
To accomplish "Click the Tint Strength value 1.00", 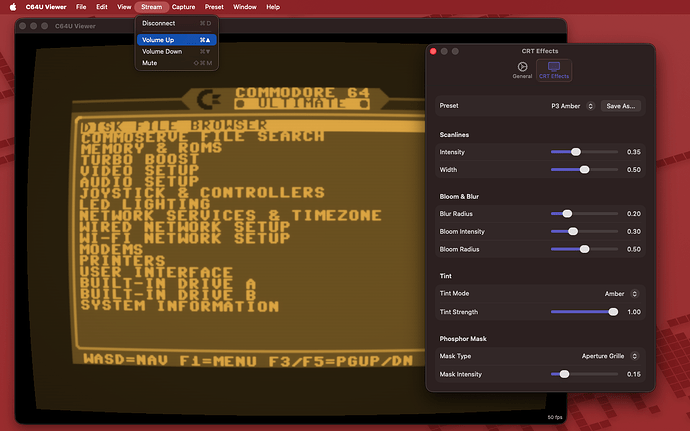I will point(634,312).
